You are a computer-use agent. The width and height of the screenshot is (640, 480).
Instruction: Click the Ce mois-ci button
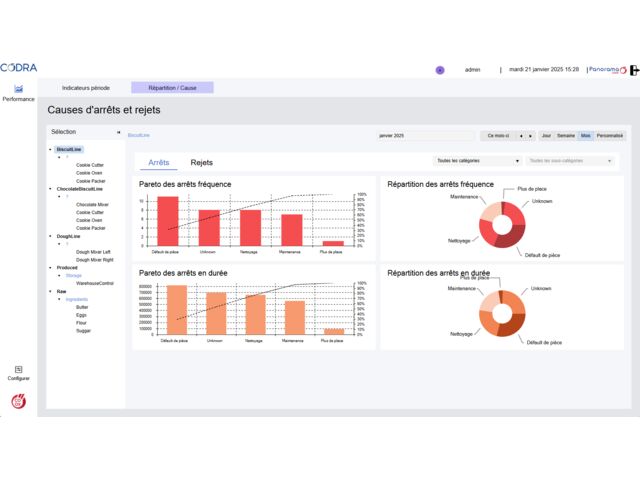point(497,135)
